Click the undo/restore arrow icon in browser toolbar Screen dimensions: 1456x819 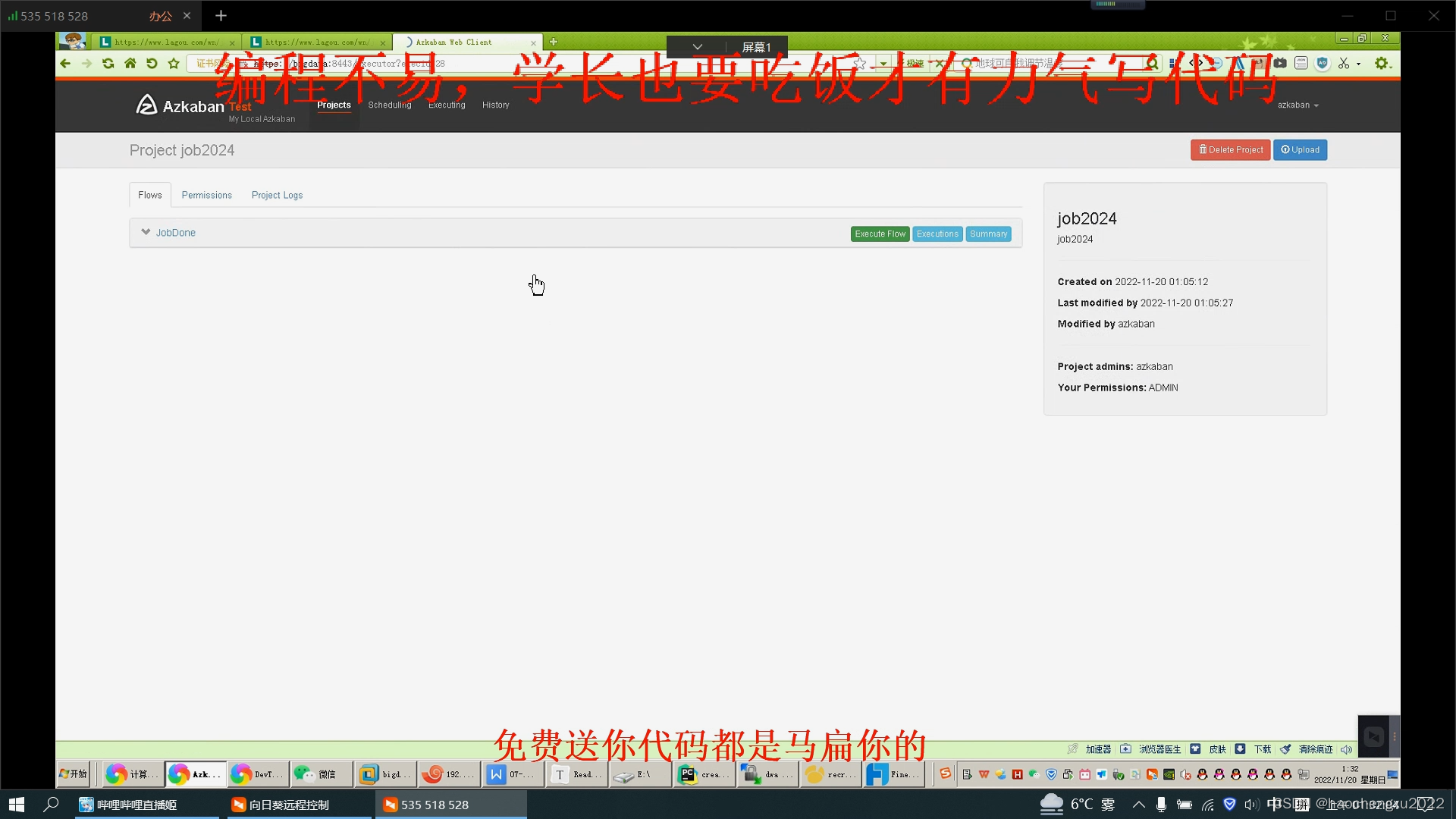(x=152, y=64)
